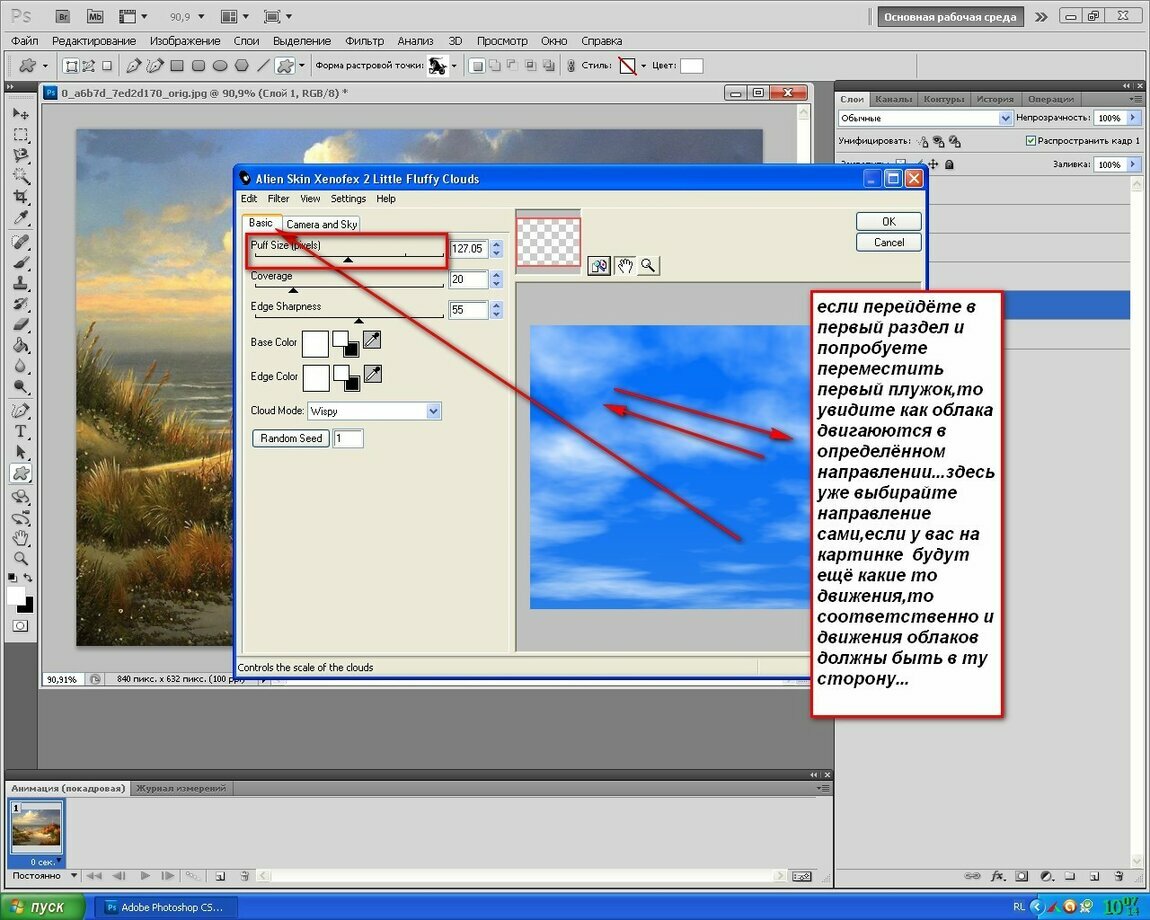Select the Move tool in the toolbox

pyautogui.click(x=21, y=114)
